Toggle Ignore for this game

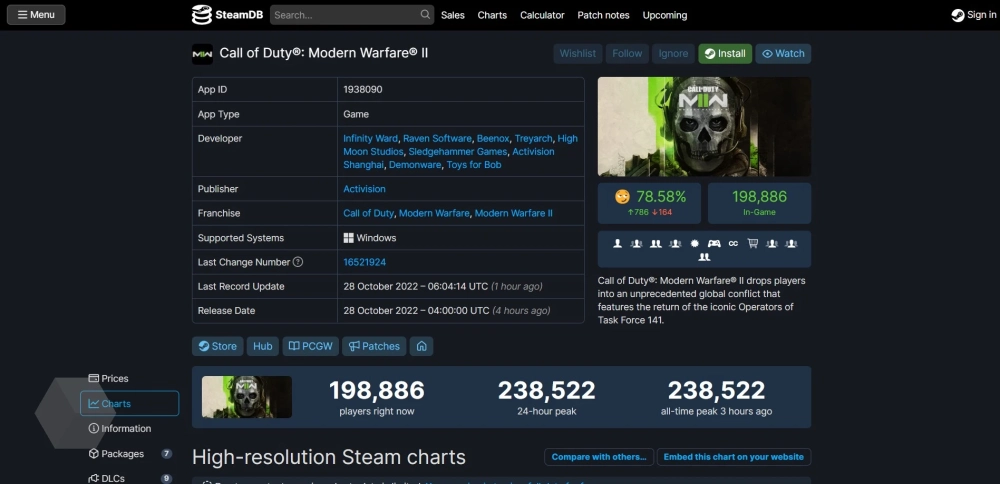[x=673, y=54]
